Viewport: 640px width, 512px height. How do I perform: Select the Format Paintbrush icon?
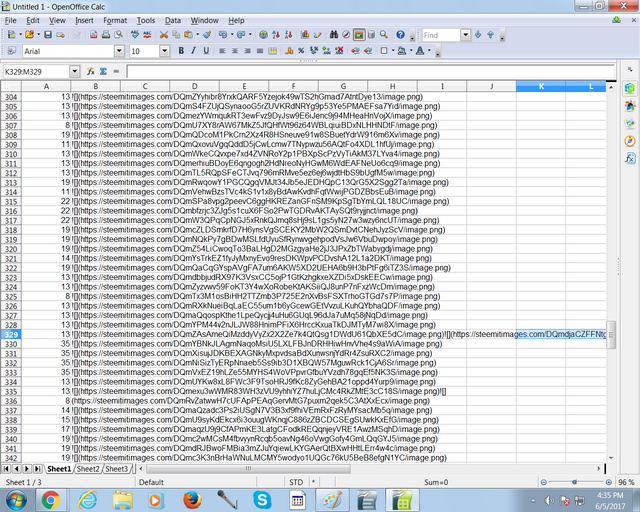point(207,35)
